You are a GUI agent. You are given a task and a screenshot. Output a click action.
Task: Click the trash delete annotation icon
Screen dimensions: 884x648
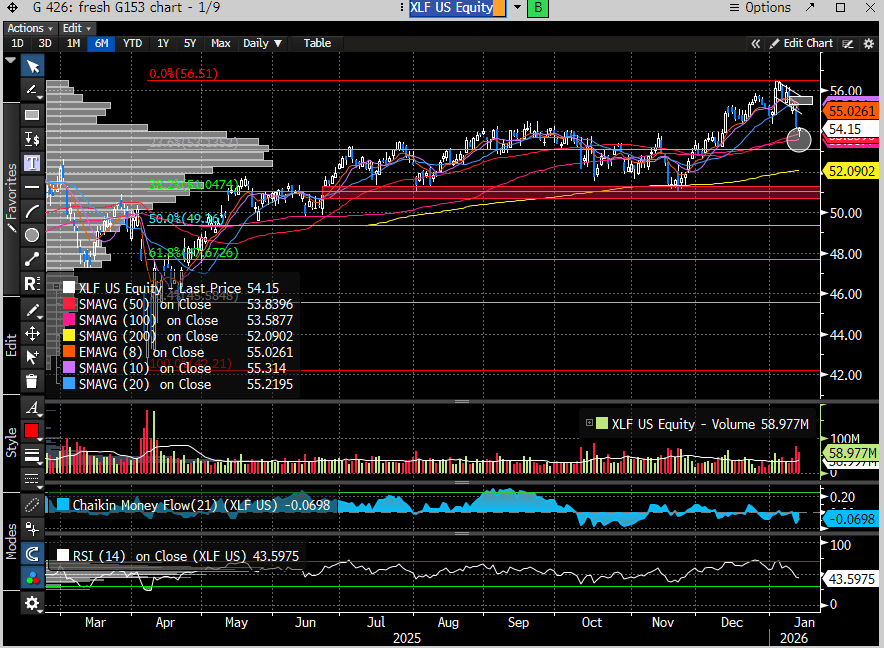click(32, 380)
